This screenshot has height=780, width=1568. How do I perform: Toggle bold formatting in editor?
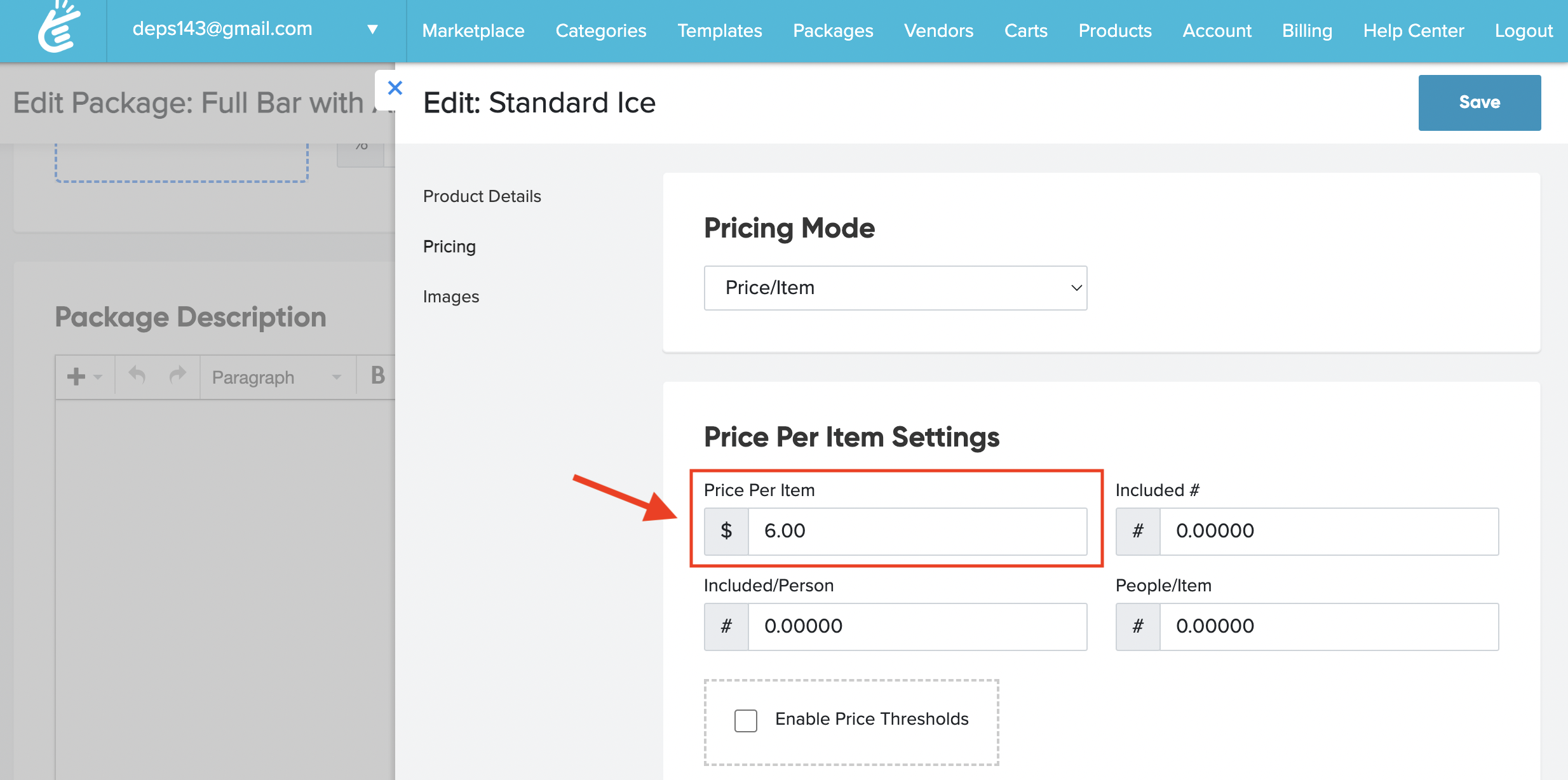pos(377,375)
